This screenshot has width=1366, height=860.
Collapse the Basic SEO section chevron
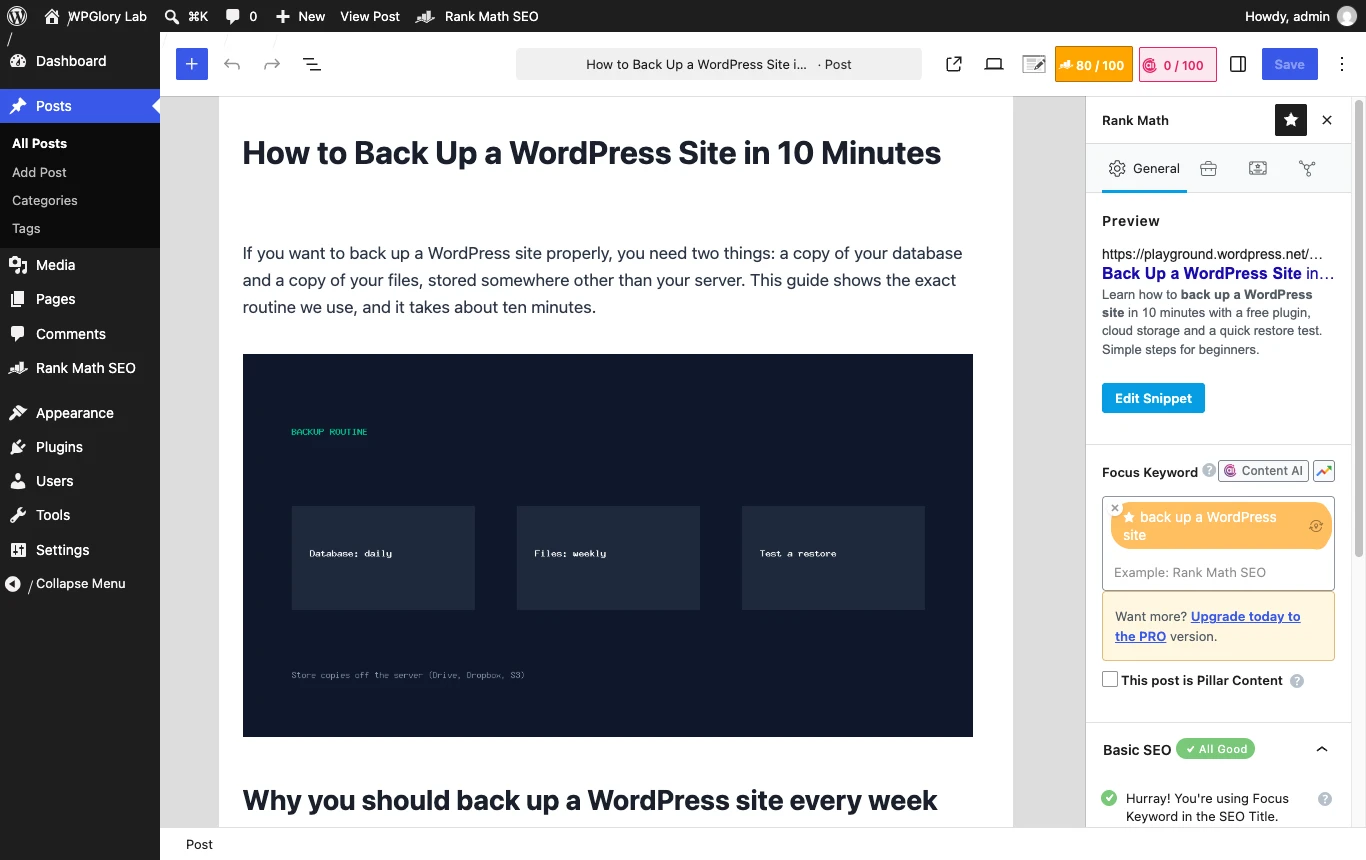[x=1322, y=749]
